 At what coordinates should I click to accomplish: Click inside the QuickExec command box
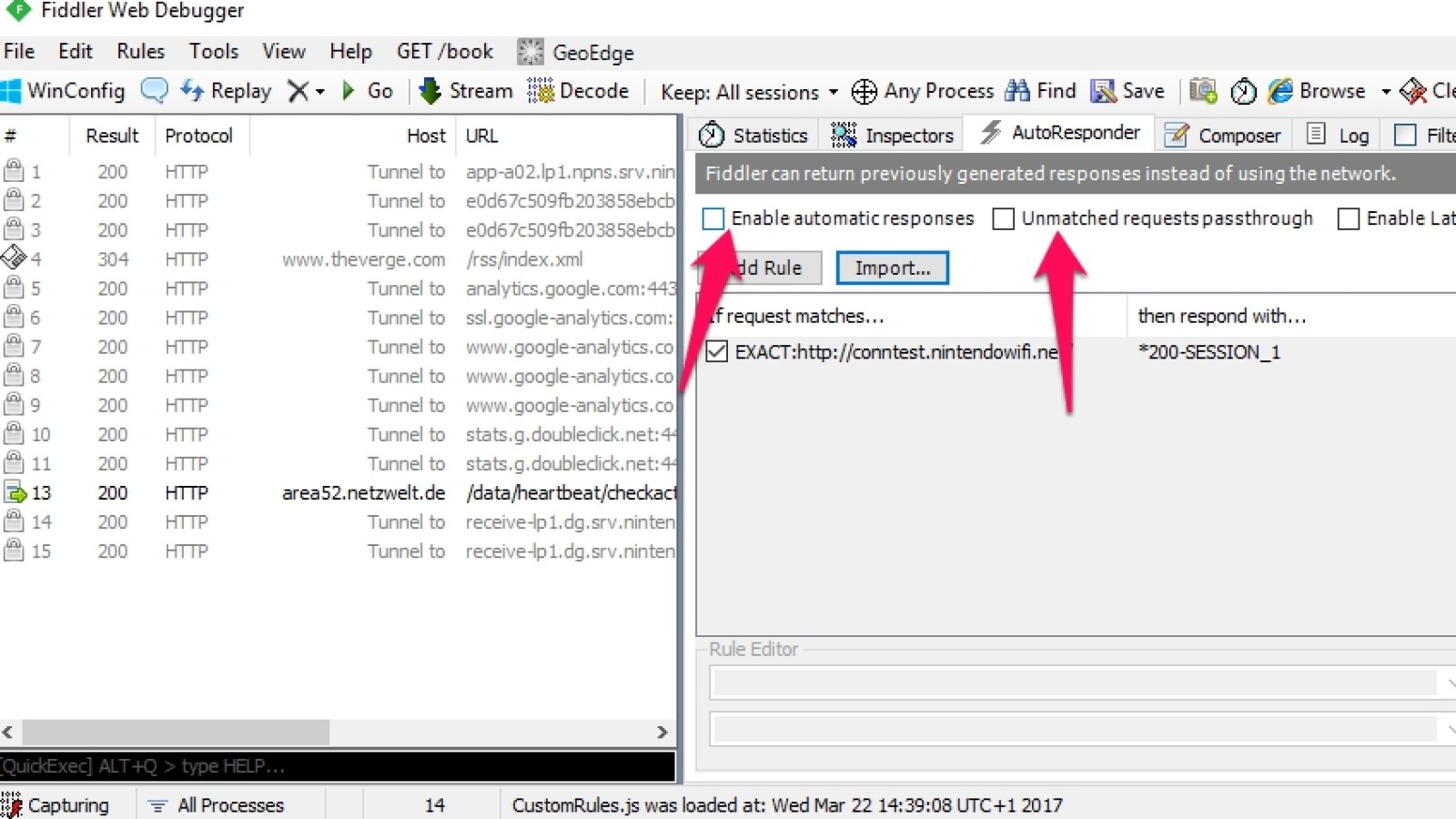(x=337, y=767)
